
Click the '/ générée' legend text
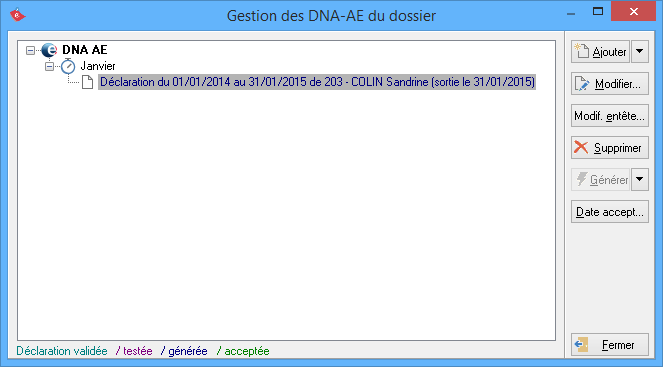[x=184, y=351]
